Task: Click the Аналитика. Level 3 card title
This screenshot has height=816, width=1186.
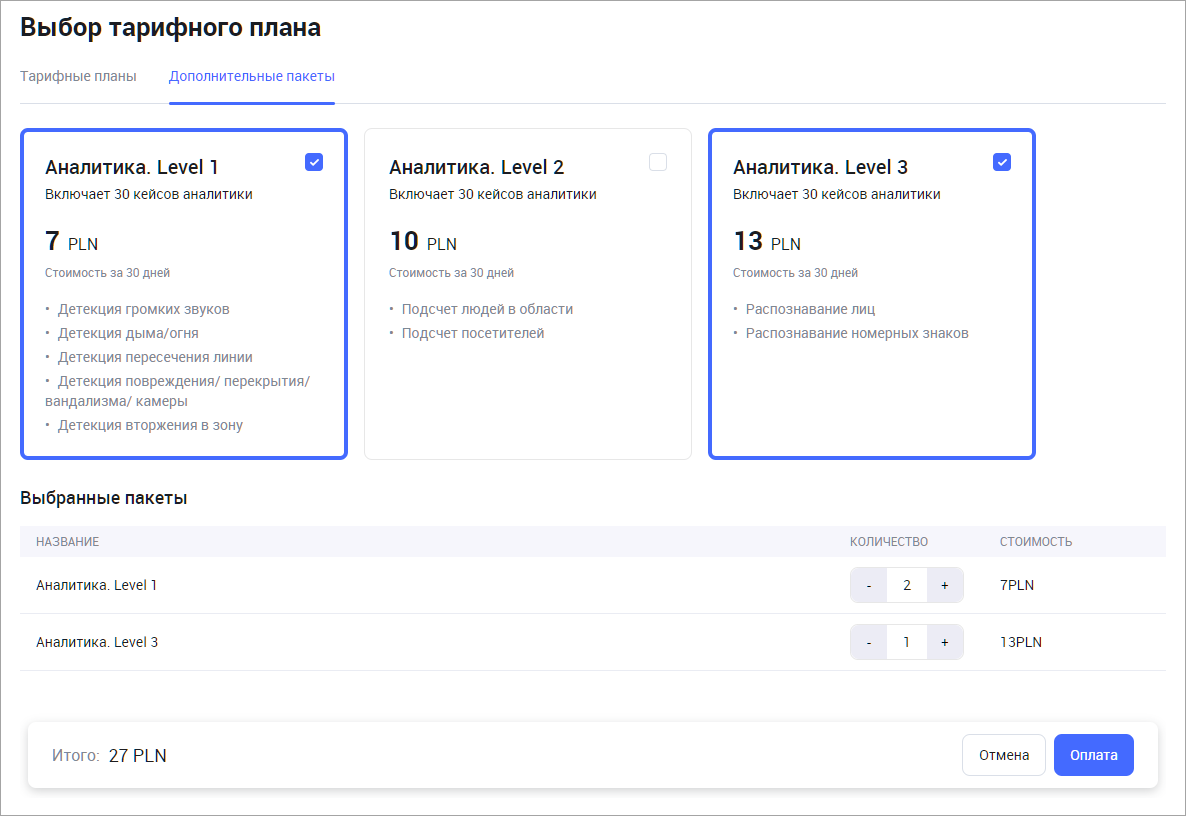Action: [x=820, y=167]
